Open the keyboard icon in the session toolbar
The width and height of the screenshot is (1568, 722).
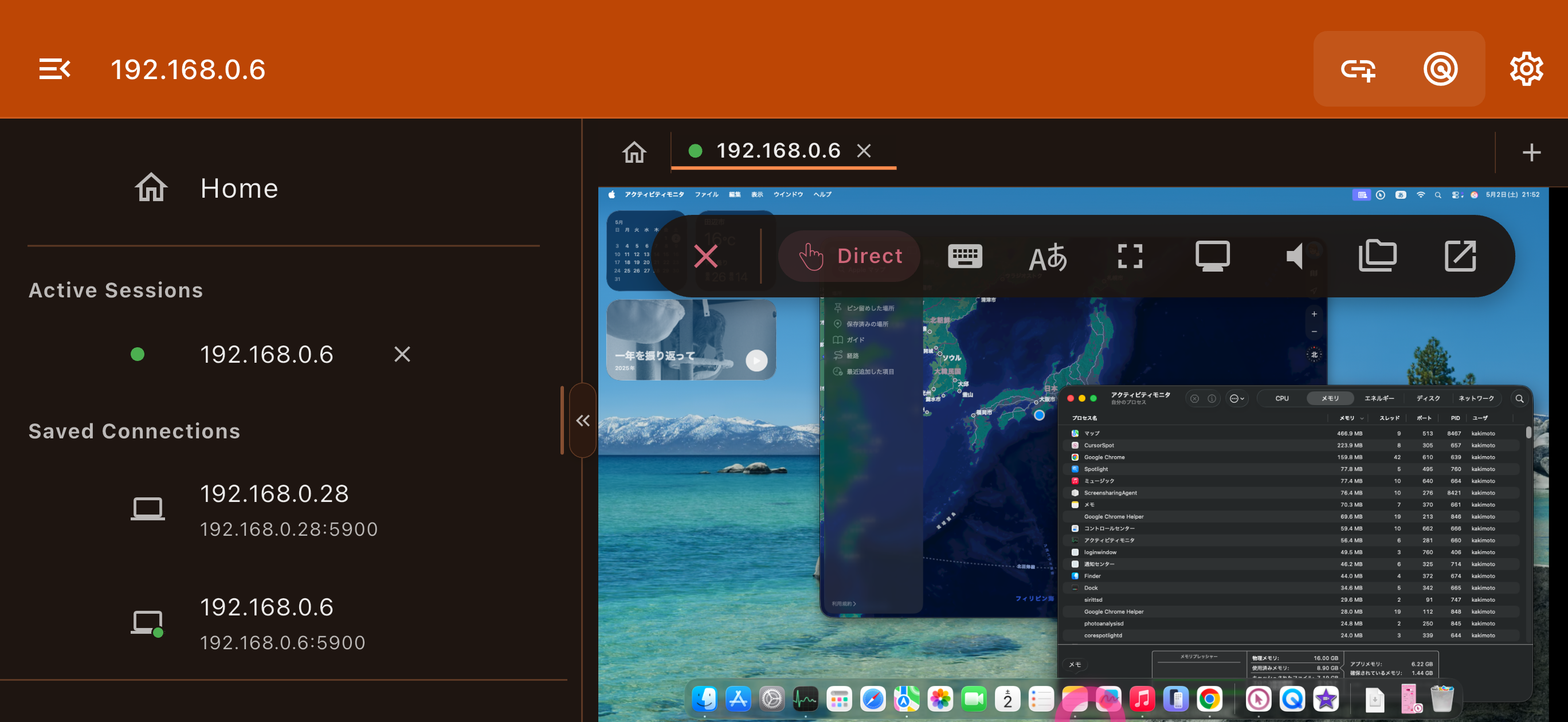tap(965, 256)
